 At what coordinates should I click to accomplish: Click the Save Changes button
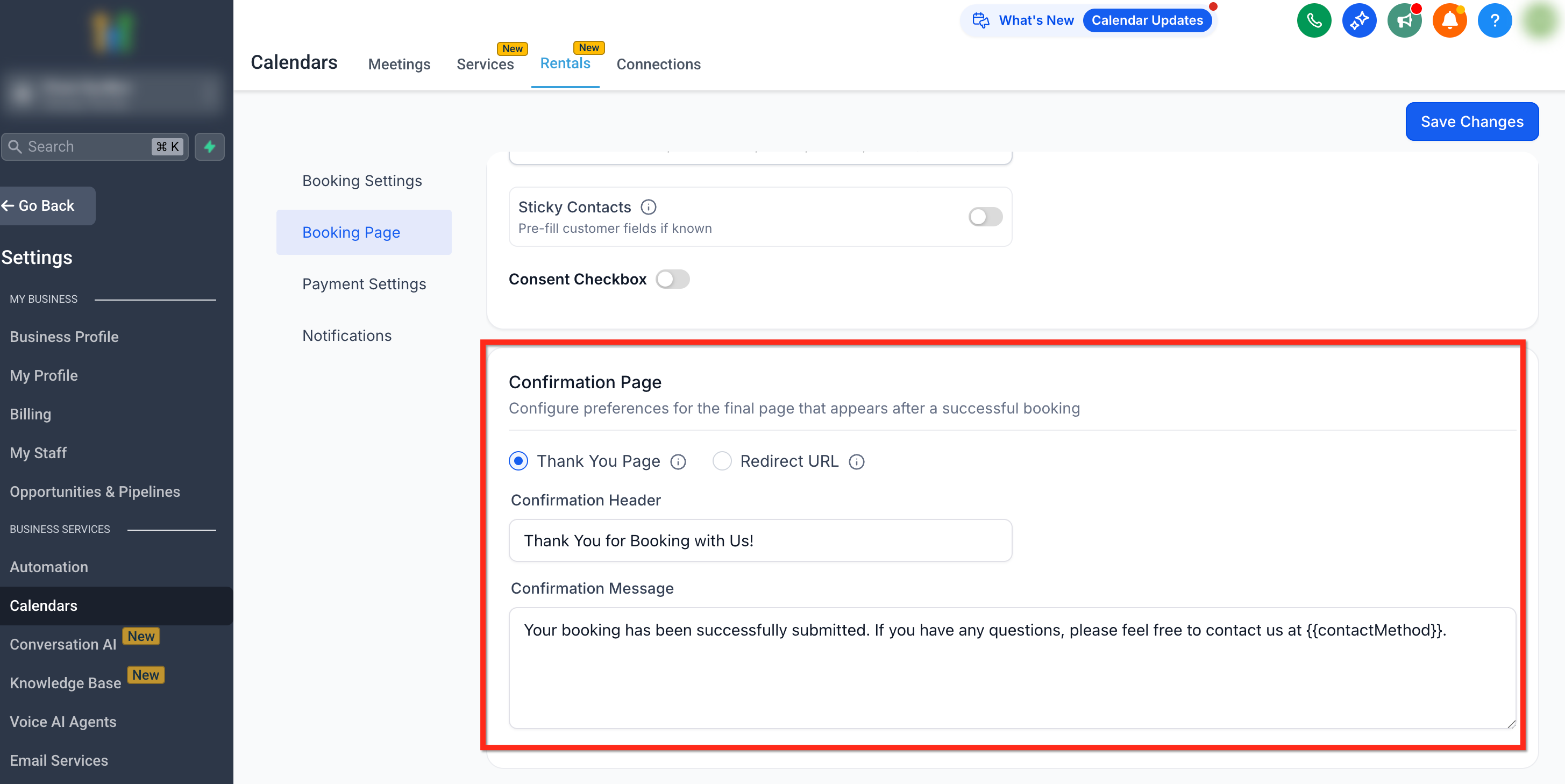[1471, 122]
